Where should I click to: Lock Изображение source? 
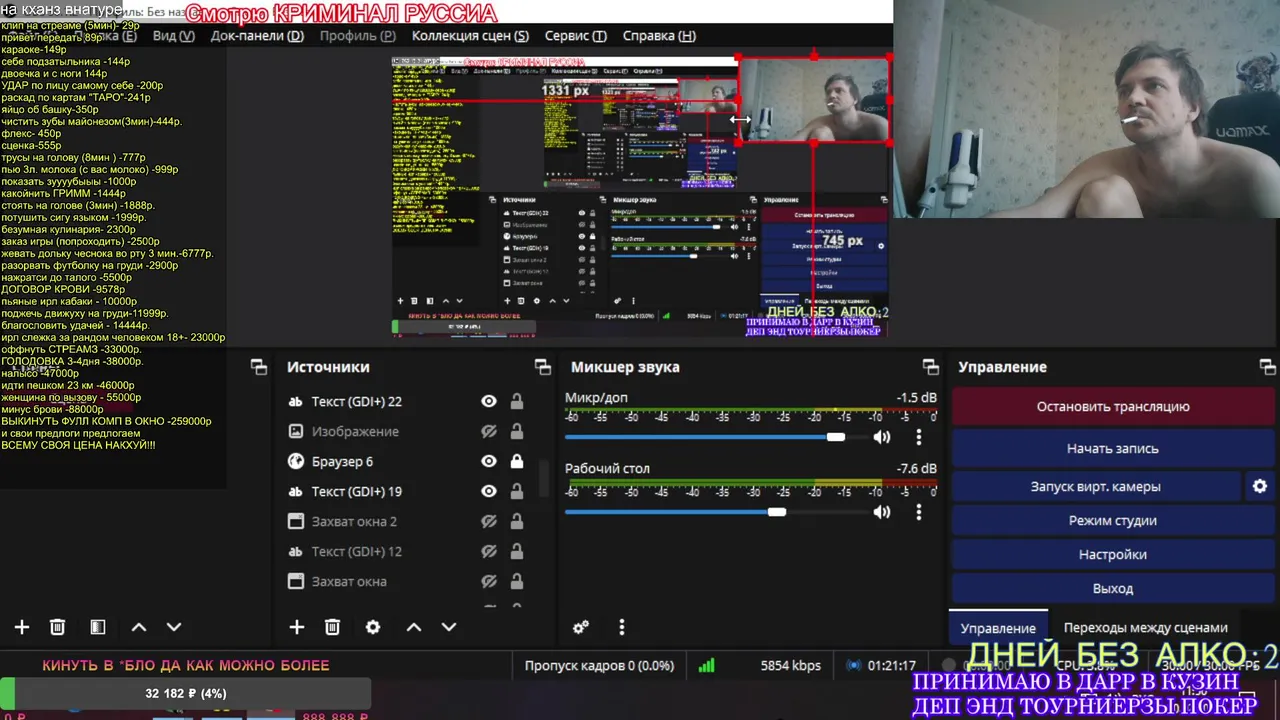click(517, 431)
